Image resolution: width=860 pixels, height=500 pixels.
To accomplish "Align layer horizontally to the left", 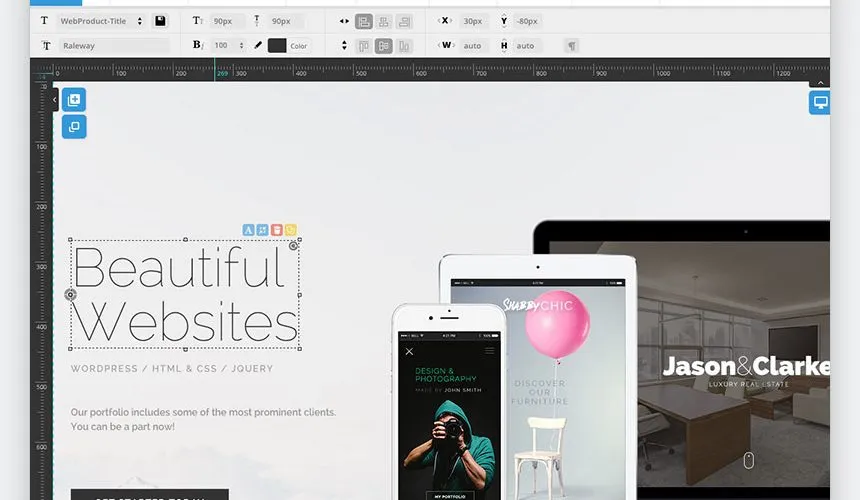I will [x=363, y=21].
